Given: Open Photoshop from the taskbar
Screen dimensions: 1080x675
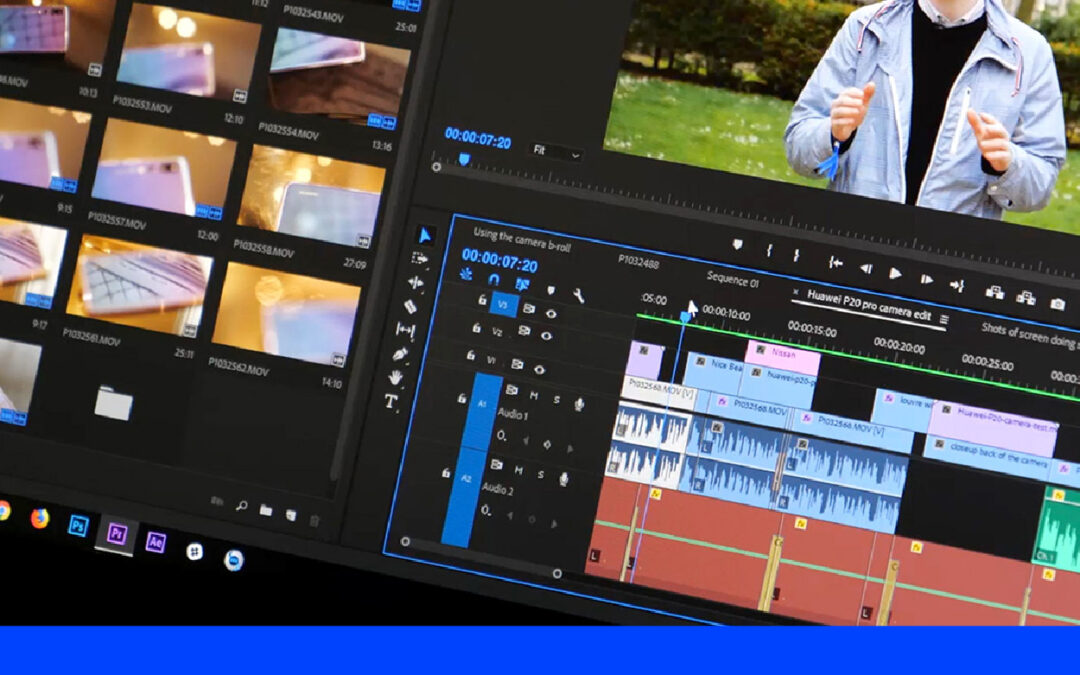Looking at the screenshot, I should [x=78, y=526].
